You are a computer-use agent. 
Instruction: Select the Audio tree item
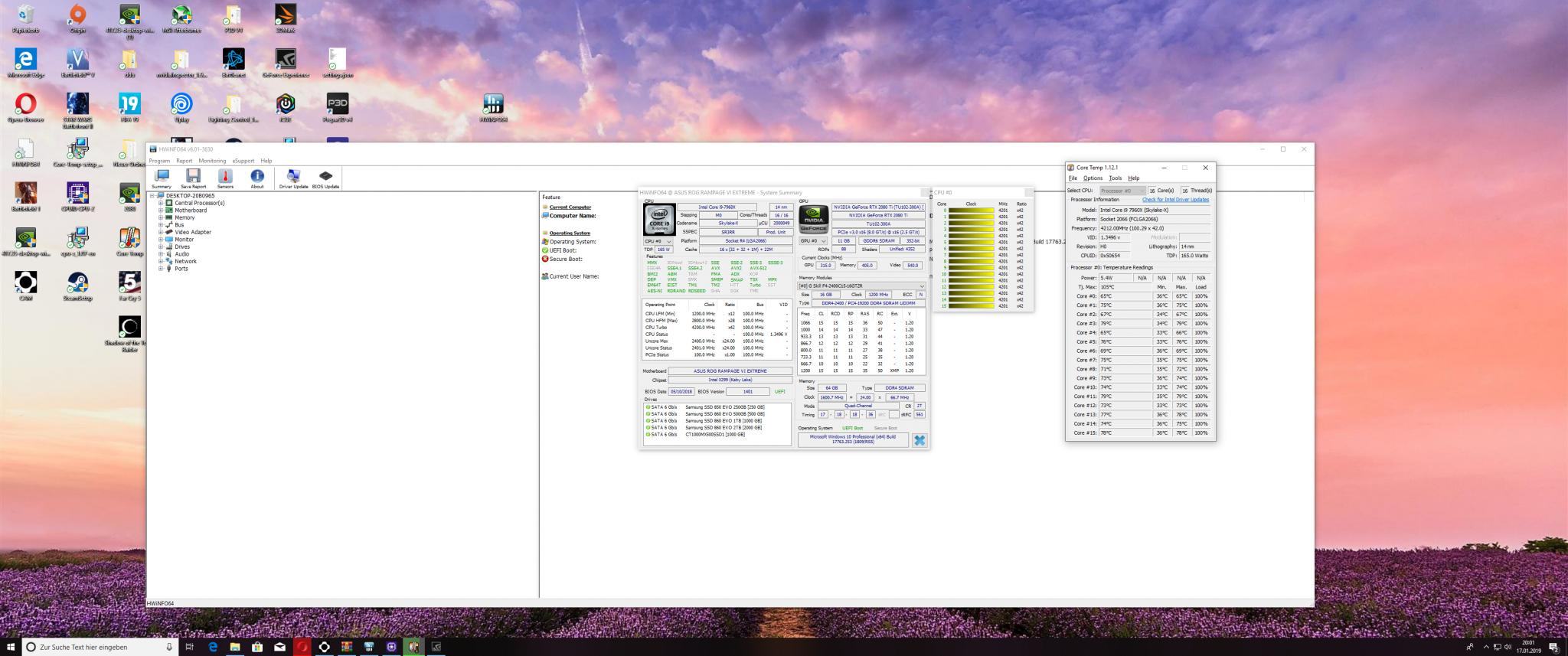click(181, 254)
